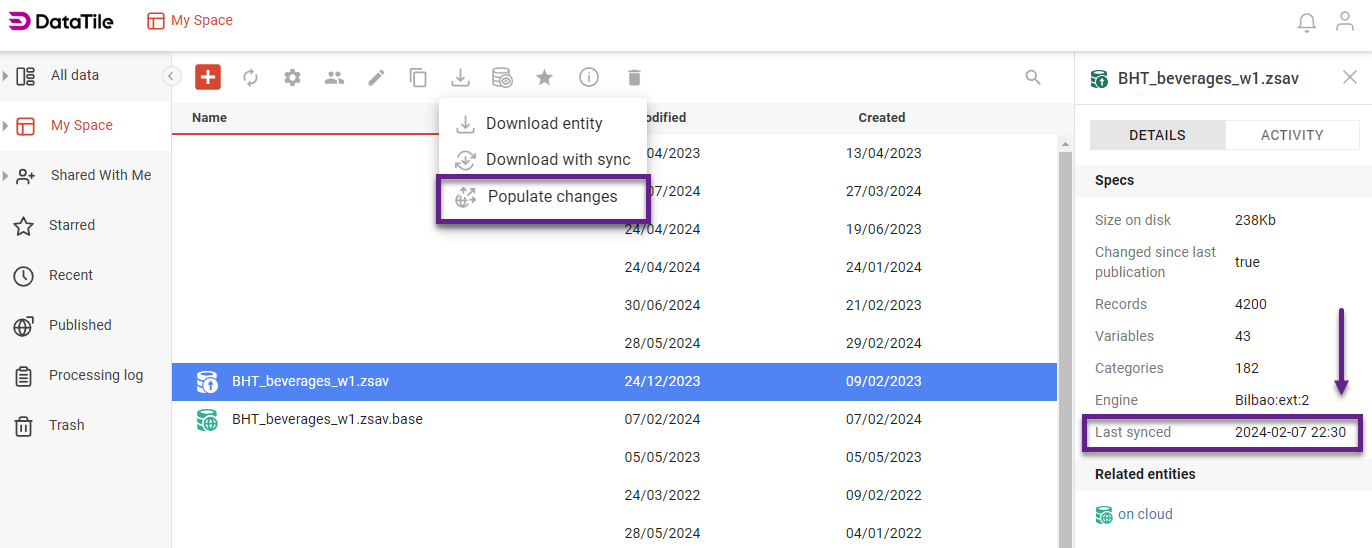
Task: Open Processing log in sidebar
Action: pos(95,375)
